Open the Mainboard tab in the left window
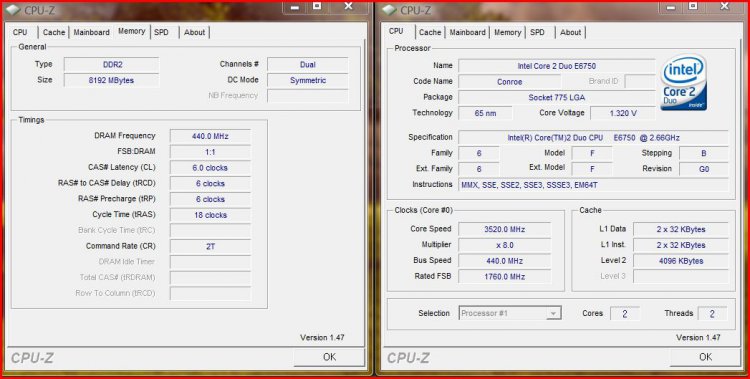 pos(91,32)
